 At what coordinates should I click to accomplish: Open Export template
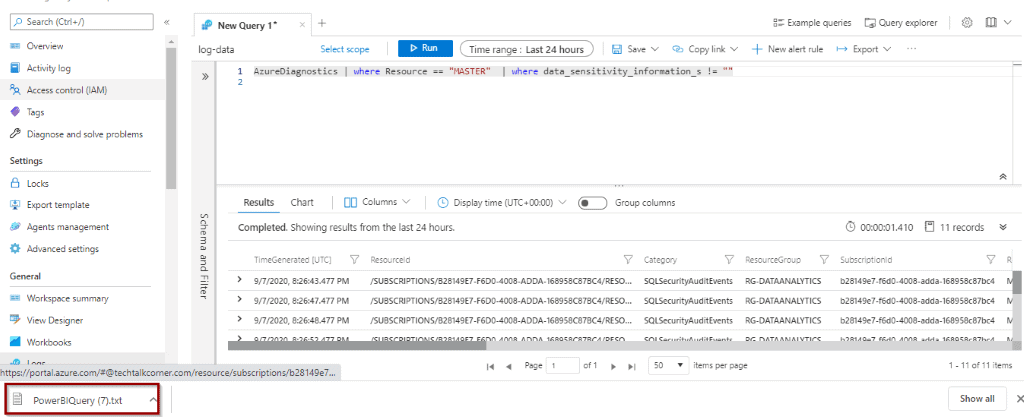57,205
